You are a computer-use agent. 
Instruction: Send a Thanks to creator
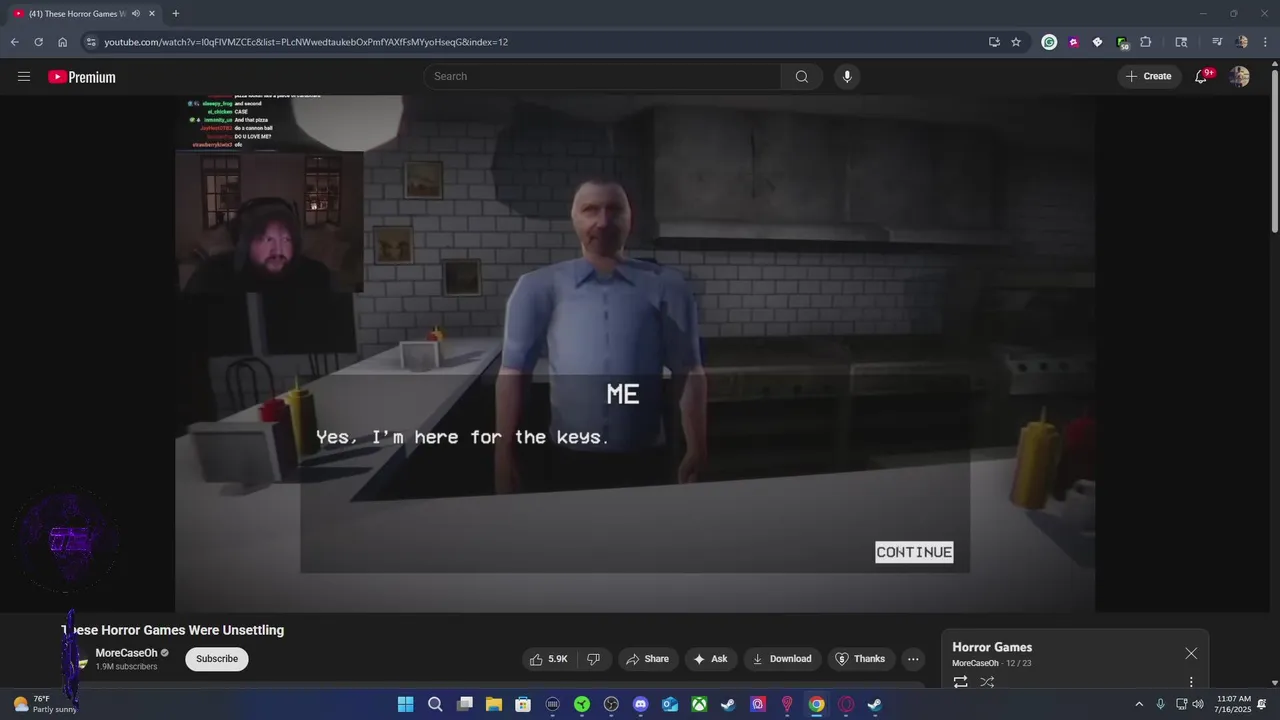pos(860,659)
